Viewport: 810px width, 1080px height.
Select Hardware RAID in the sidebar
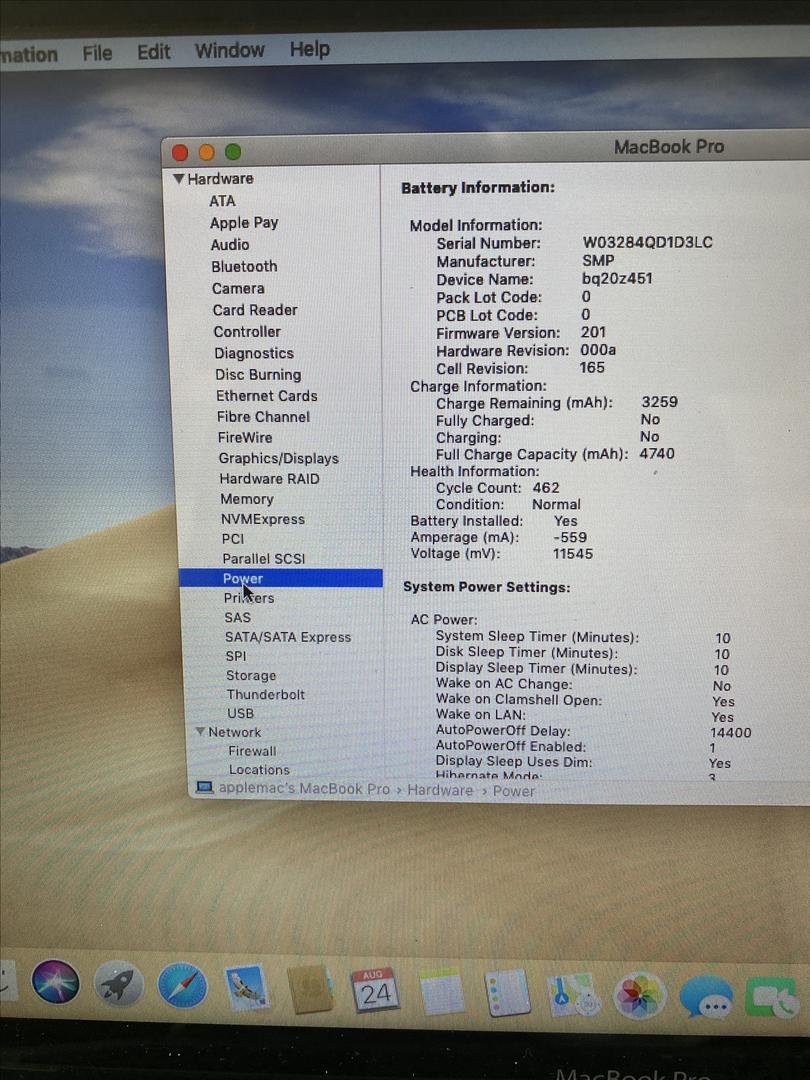tap(269, 479)
